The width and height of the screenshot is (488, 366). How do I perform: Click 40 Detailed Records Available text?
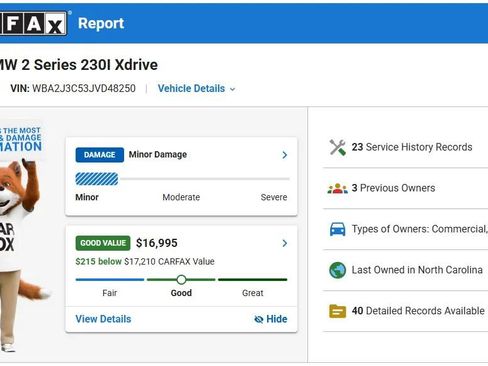[418, 311]
